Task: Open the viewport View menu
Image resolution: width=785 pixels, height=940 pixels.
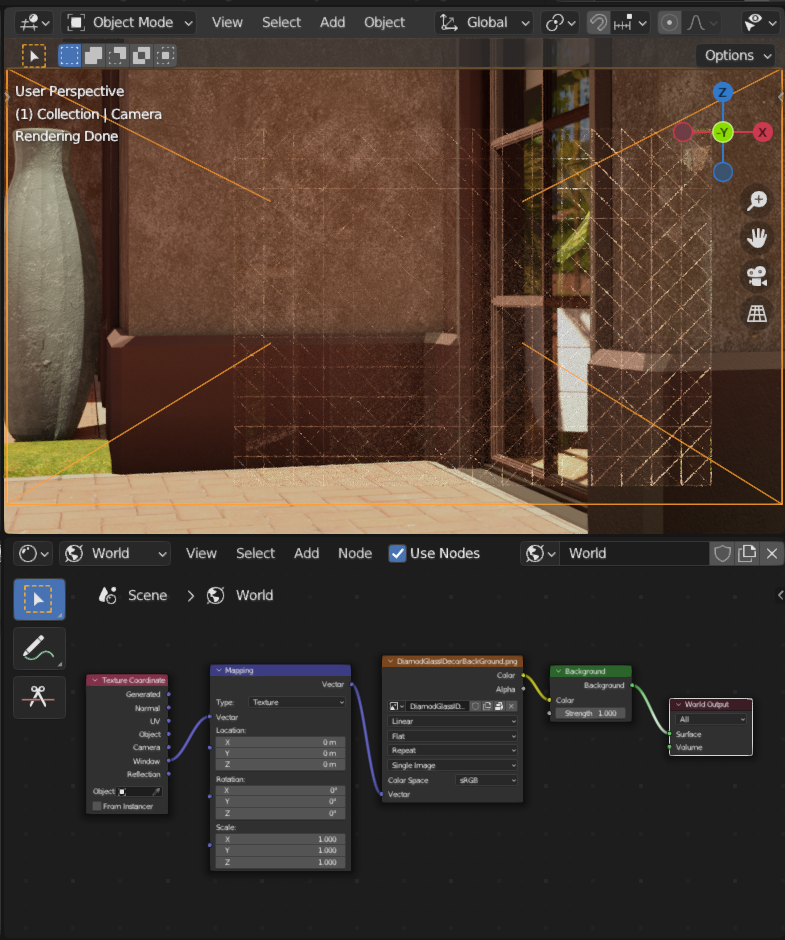Action: 227,23
